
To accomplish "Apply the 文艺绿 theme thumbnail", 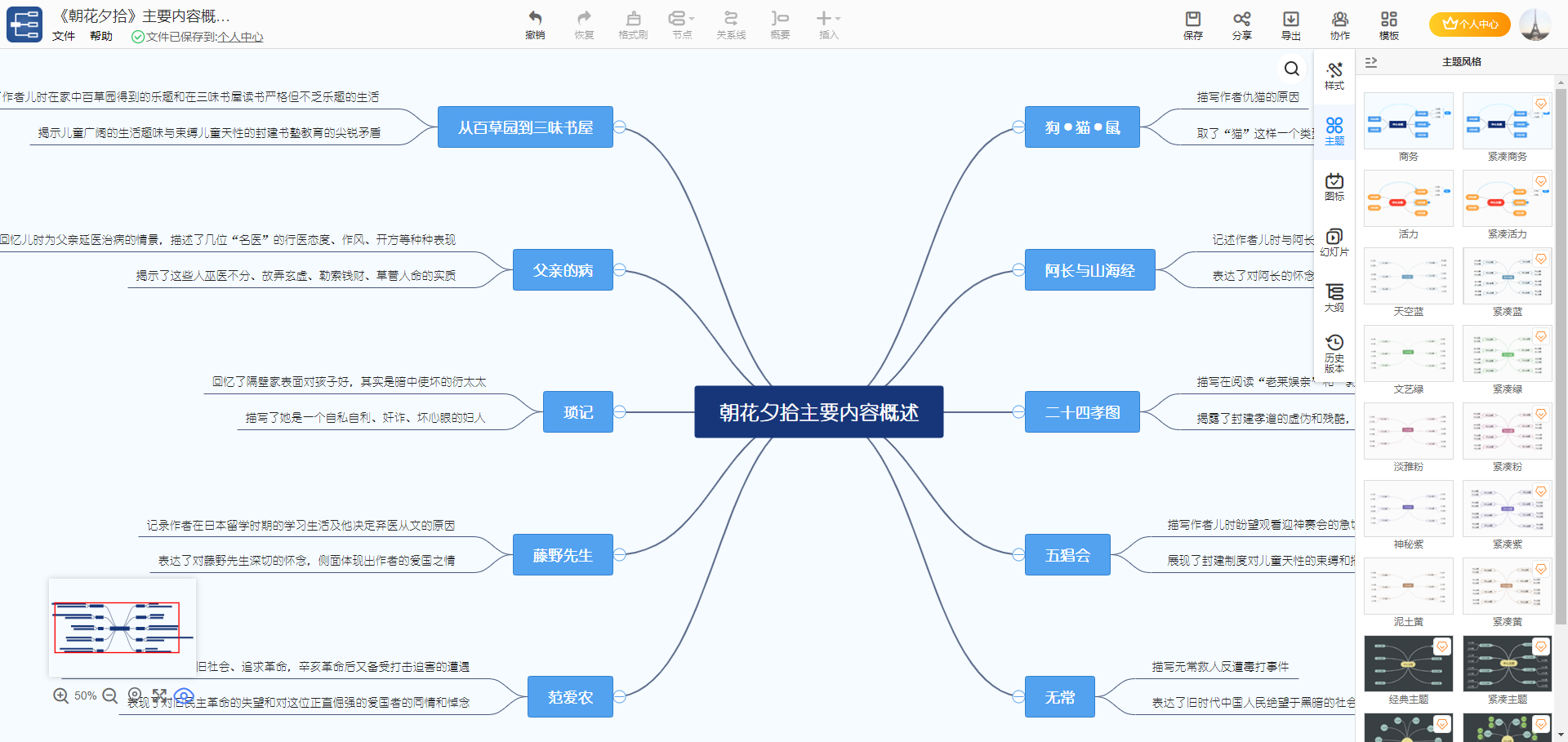I will click(x=1409, y=353).
